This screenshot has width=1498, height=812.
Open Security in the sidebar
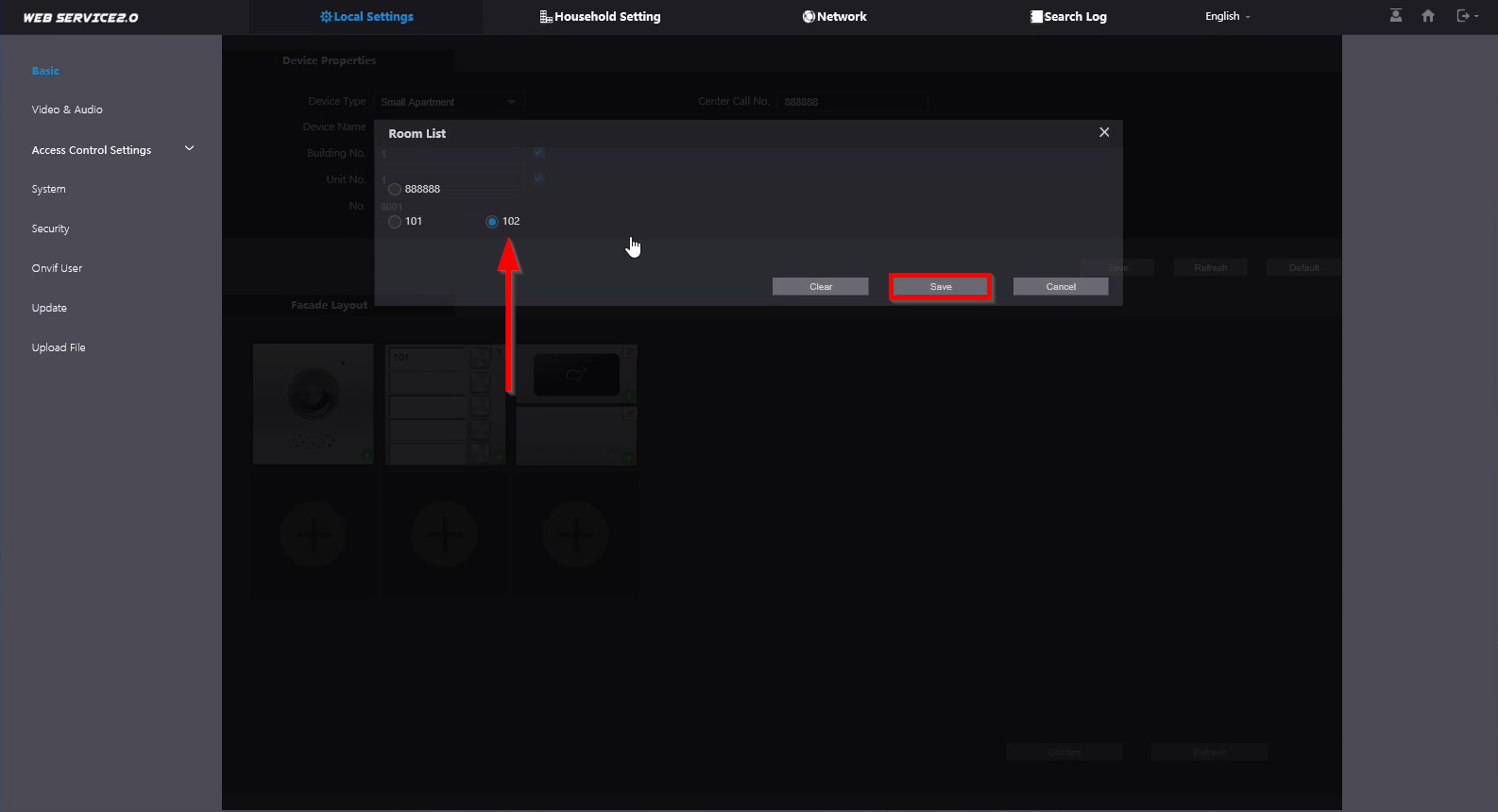tap(50, 228)
